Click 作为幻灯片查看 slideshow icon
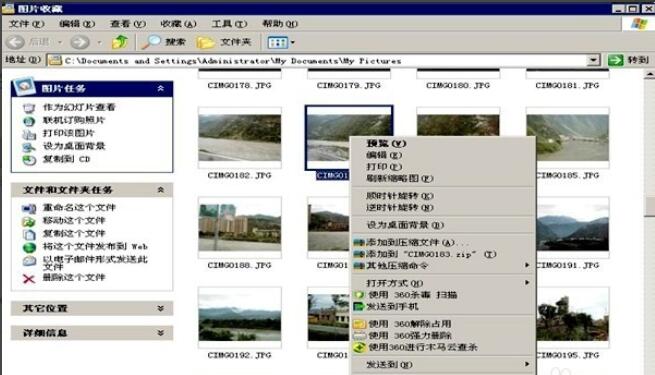This screenshot has height=375, width=655. (x=29, y=108)
